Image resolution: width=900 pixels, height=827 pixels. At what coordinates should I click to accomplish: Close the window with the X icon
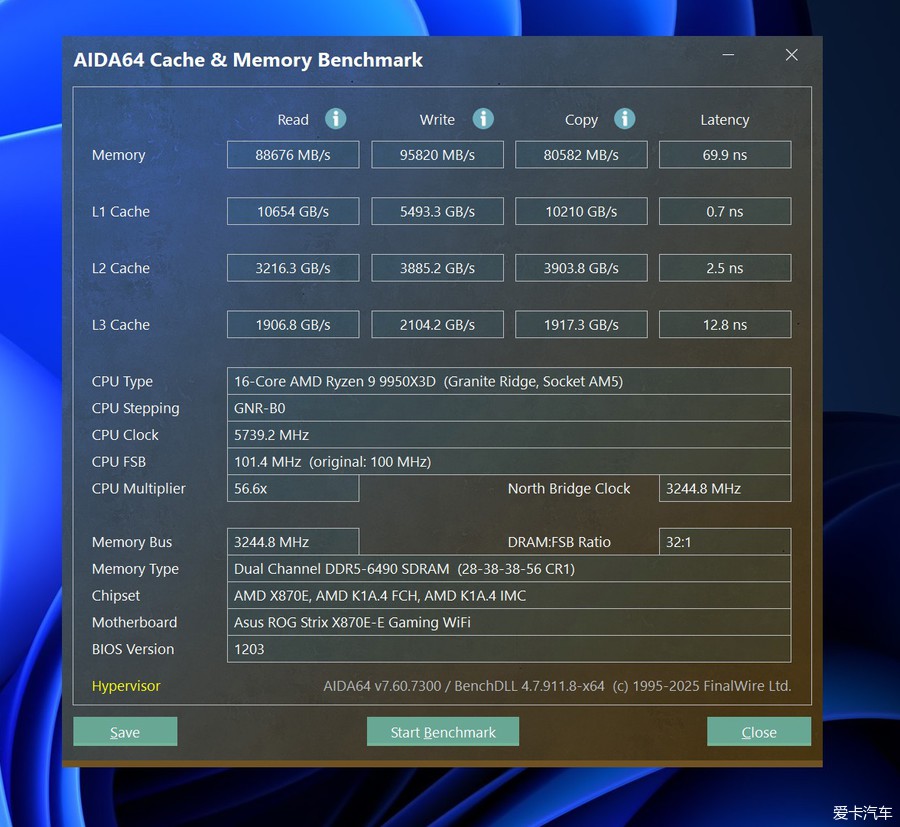tap(792, 55)
